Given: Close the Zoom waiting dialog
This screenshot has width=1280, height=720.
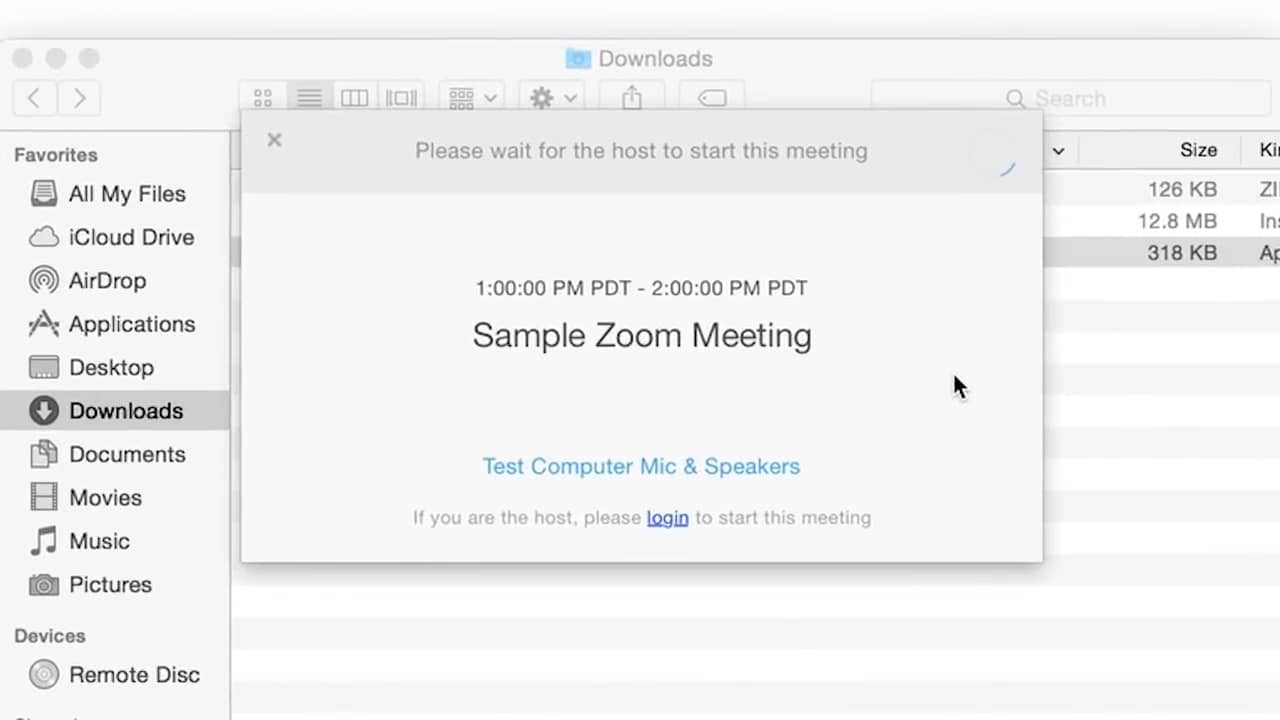Looking at the screenshot, I should [x=275, y=140].
